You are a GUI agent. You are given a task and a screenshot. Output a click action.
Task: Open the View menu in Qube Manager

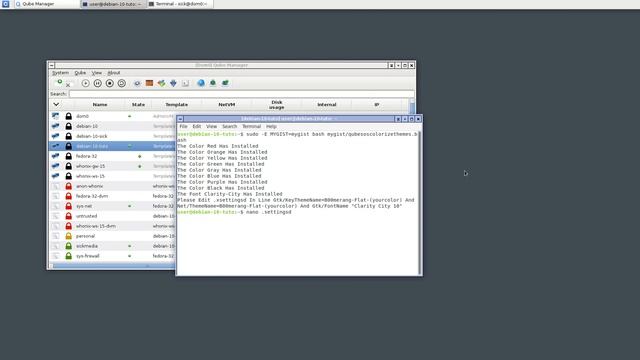pyautogui.click(x=97, y=73)
